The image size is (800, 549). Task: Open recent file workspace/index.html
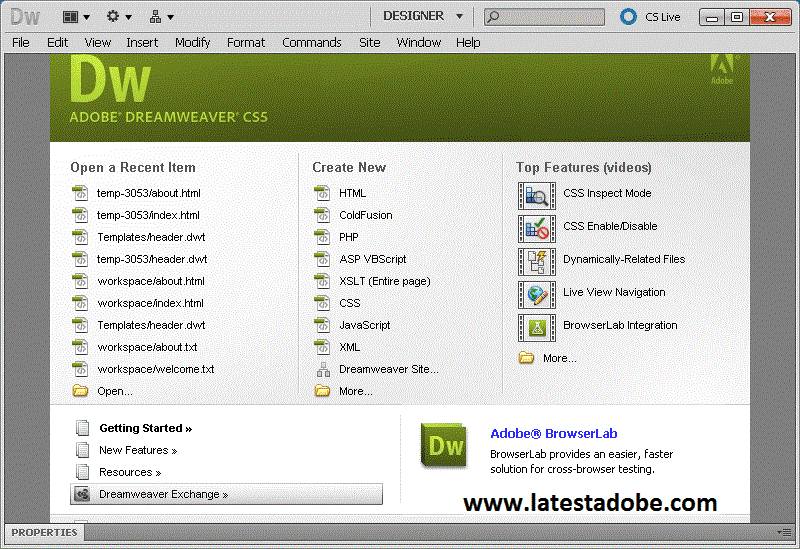tap(151, 303)
